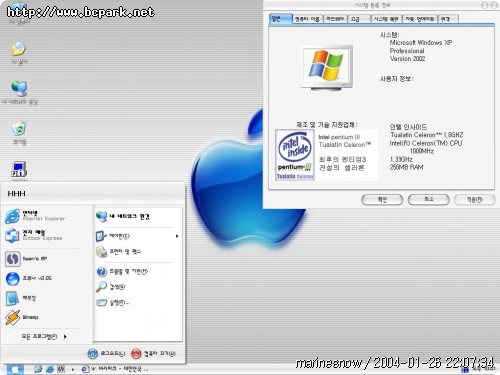Switch to the Remote (원격) tab
This screenshot has height=375, width=500.
click(448, 19)
